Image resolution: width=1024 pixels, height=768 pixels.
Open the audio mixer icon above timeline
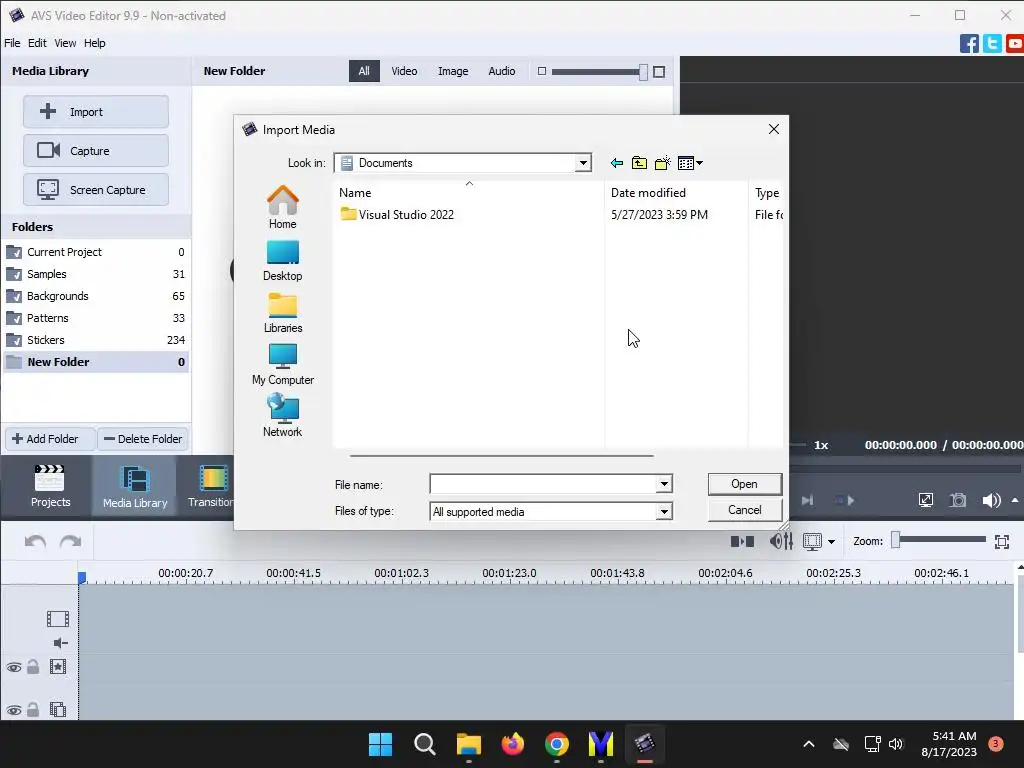[x=781, y=541]
